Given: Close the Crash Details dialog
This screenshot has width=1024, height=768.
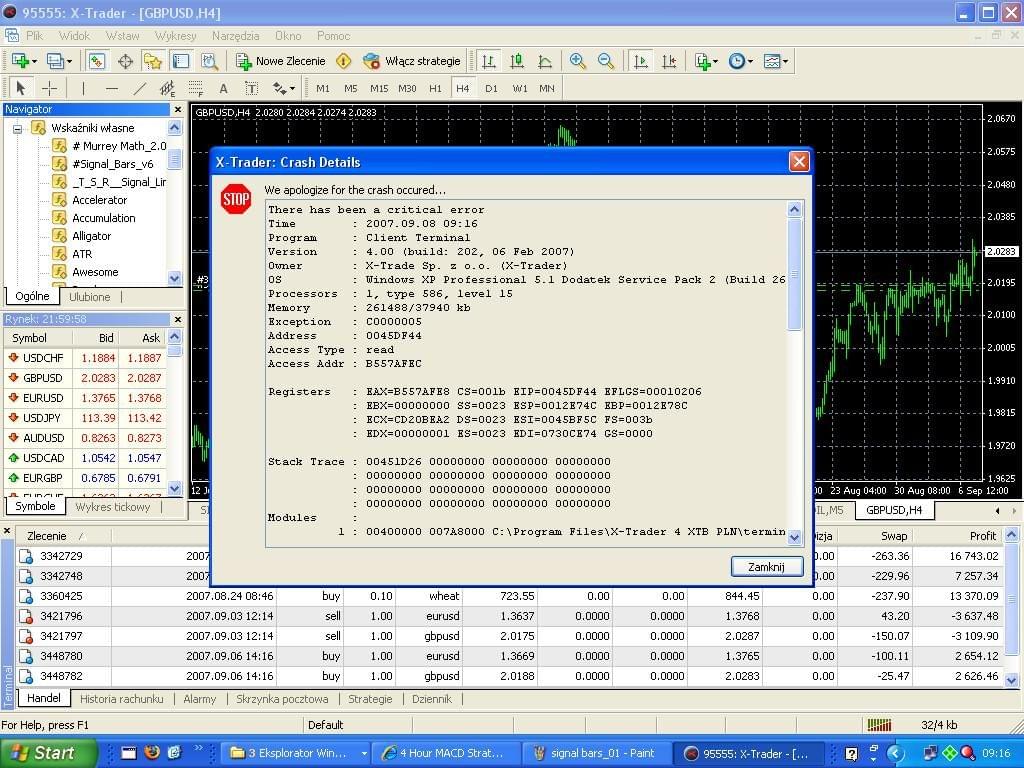Looking at the screenshot, I should tap(799, 161).
